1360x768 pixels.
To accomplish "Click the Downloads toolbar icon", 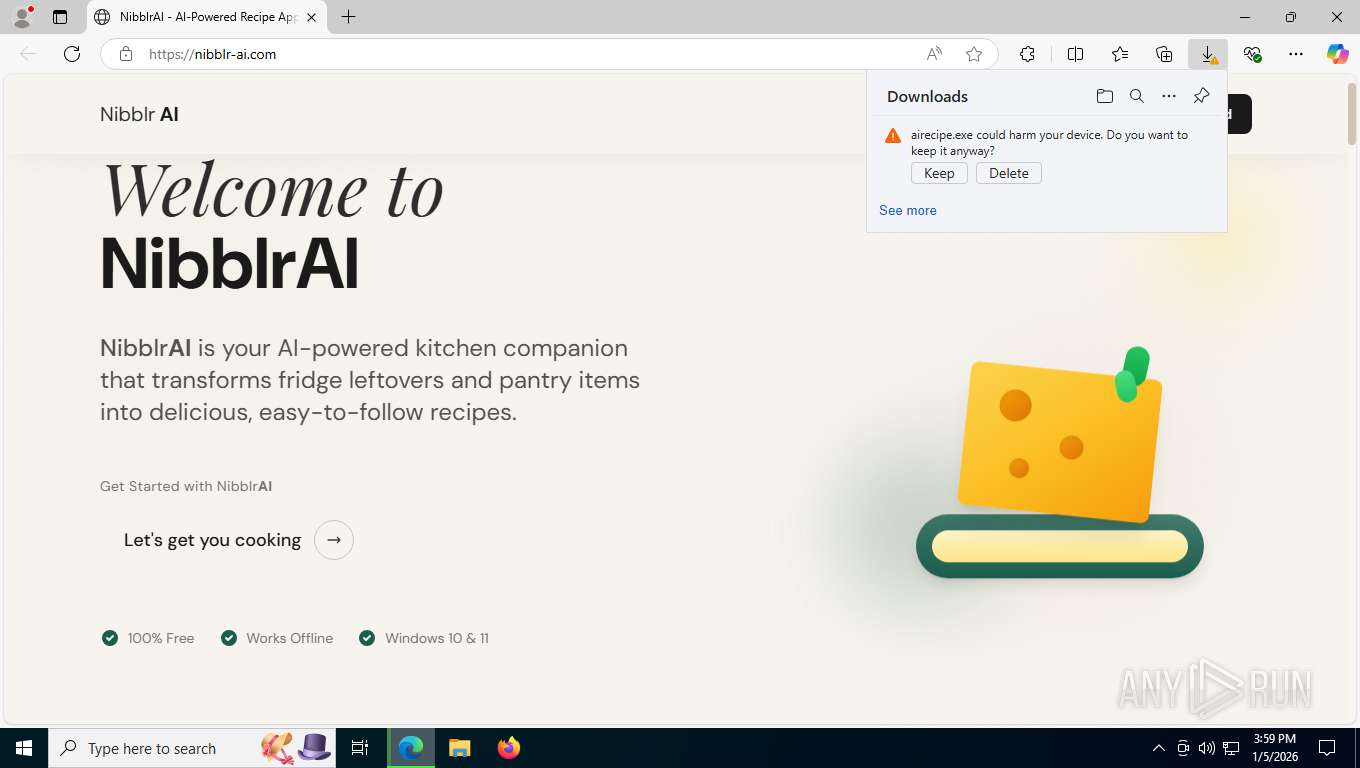I will (1208, 54).
